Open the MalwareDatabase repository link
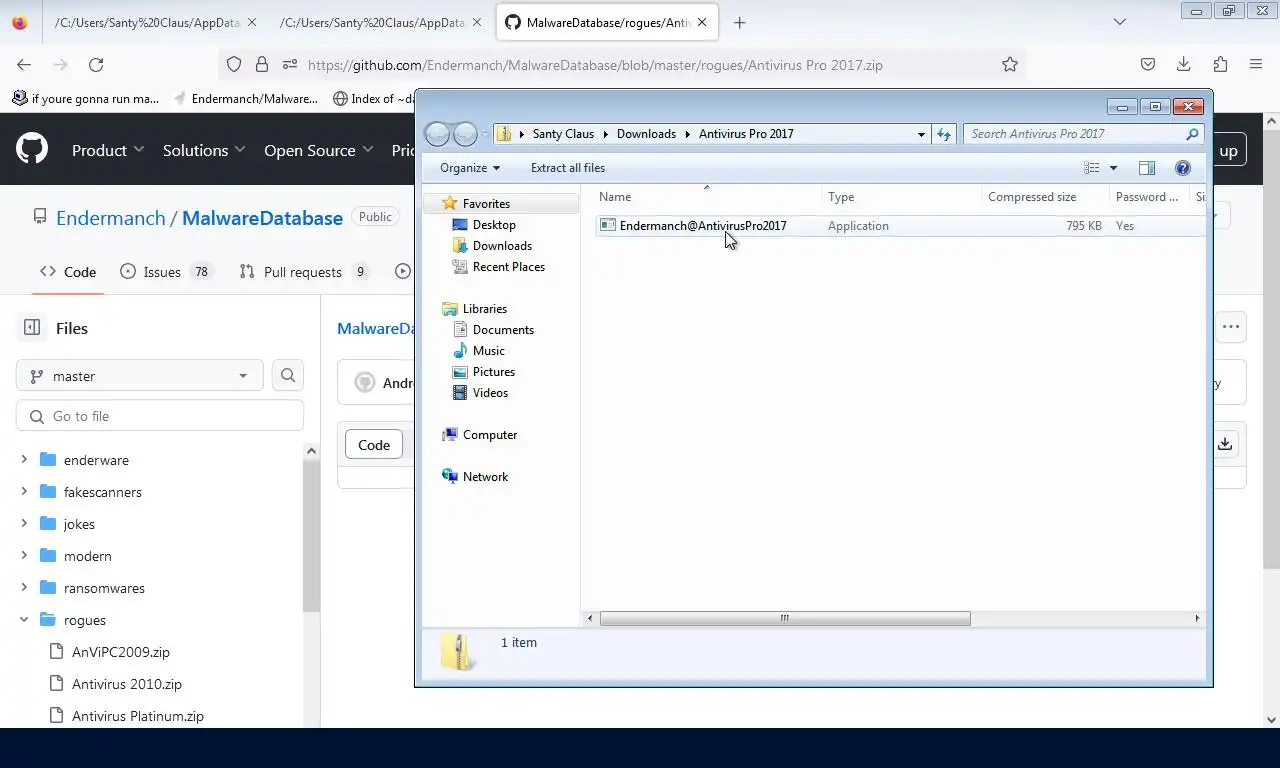The width and height of the screenshot is (1280, 768). (x=262, y=218)
